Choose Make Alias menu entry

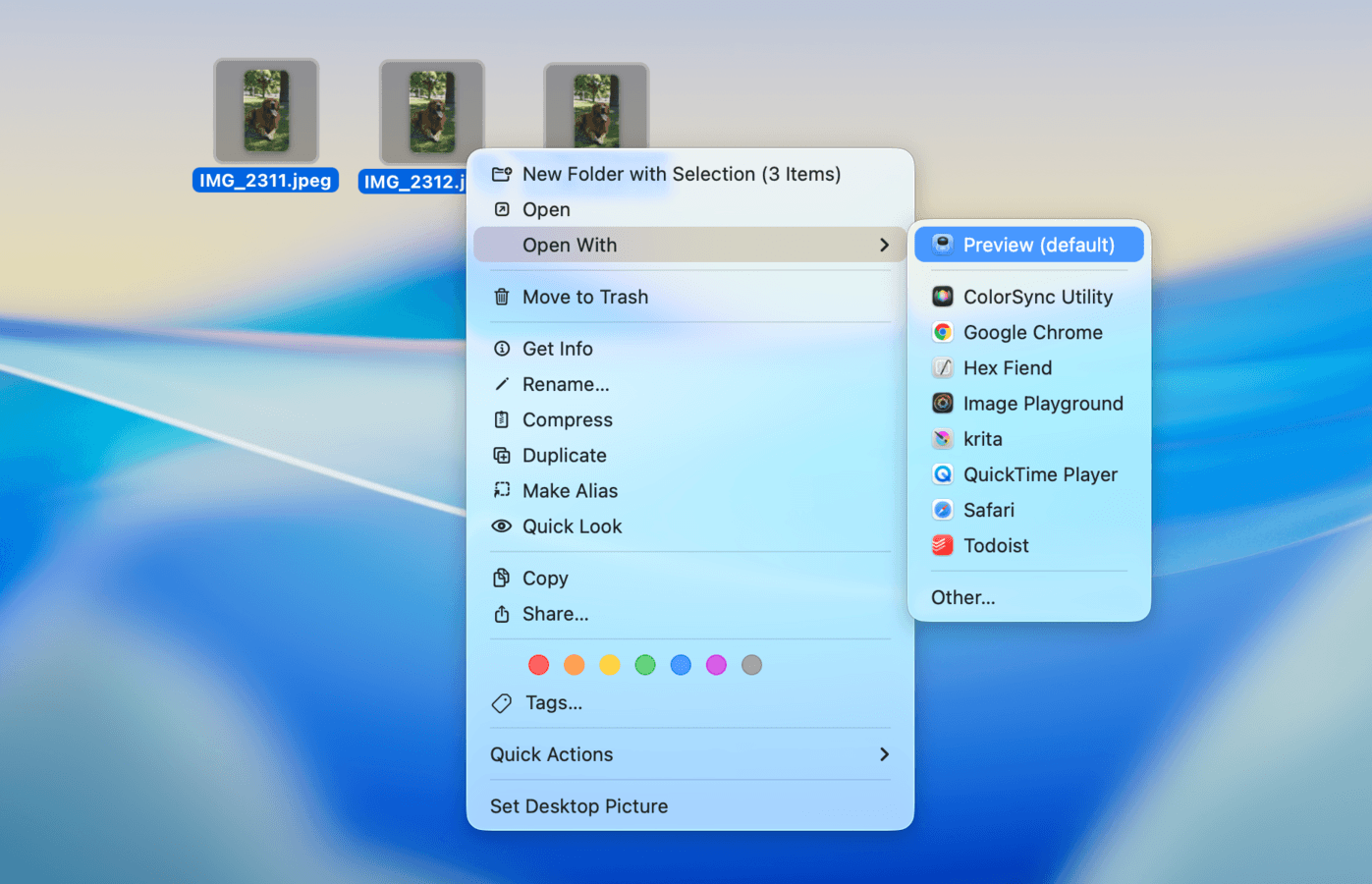[690, 490]
